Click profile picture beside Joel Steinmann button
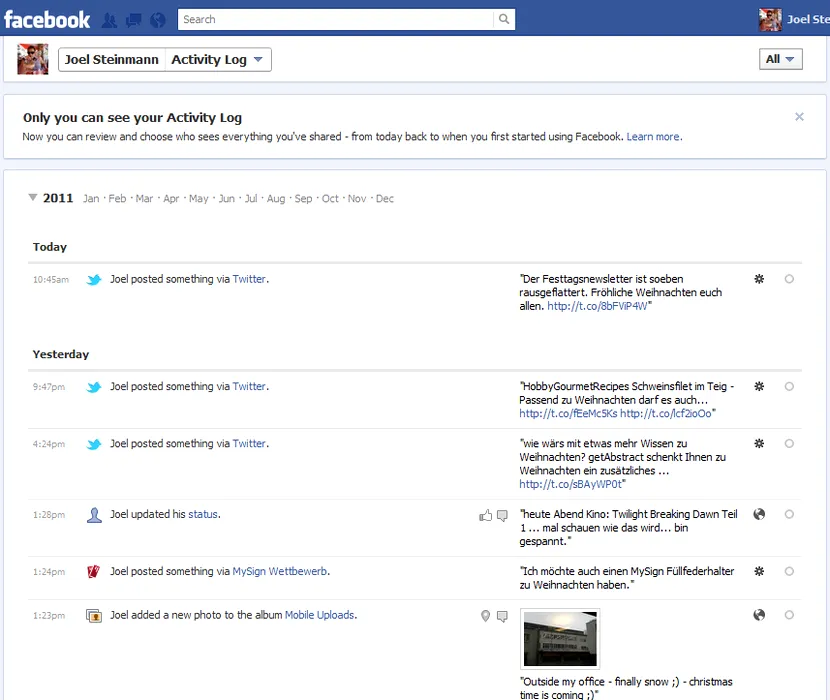This screenshot has height=700, width=830. pos(33,59)
